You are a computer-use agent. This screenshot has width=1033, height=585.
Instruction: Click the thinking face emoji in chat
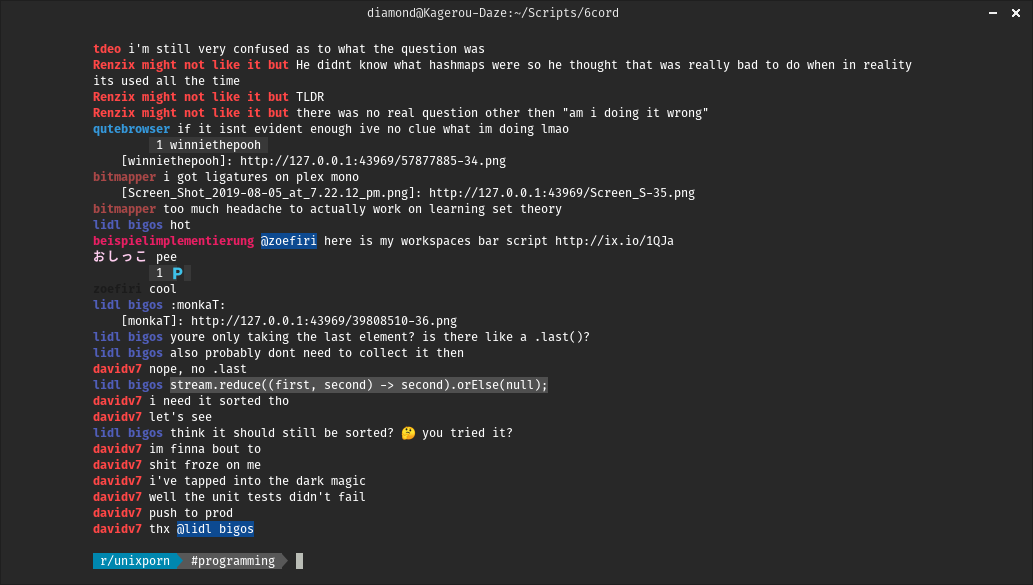pyautogui.click(x=406, y=433)
